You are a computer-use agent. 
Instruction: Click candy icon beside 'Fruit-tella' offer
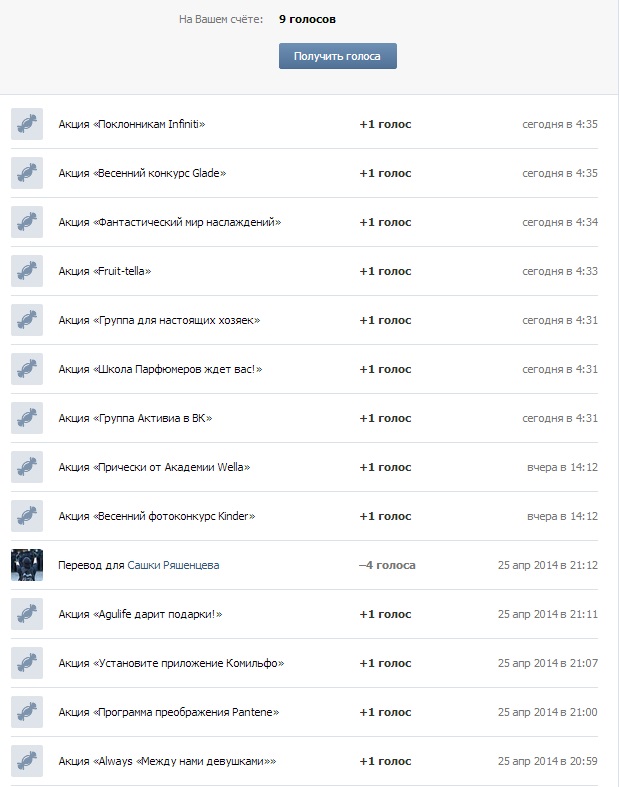tap(27, 271)
